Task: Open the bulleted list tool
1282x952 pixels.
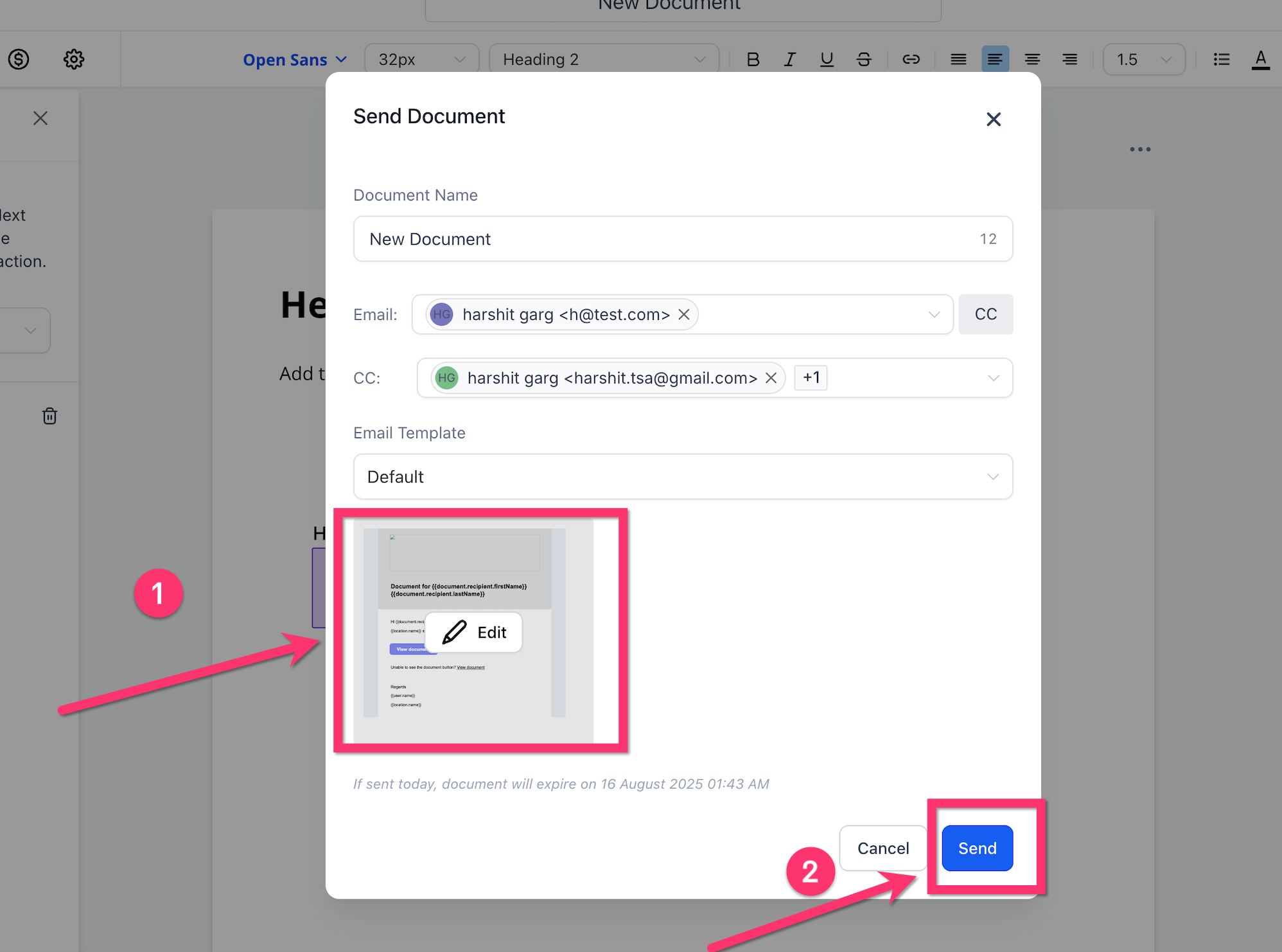Action: coord(1221,59)
